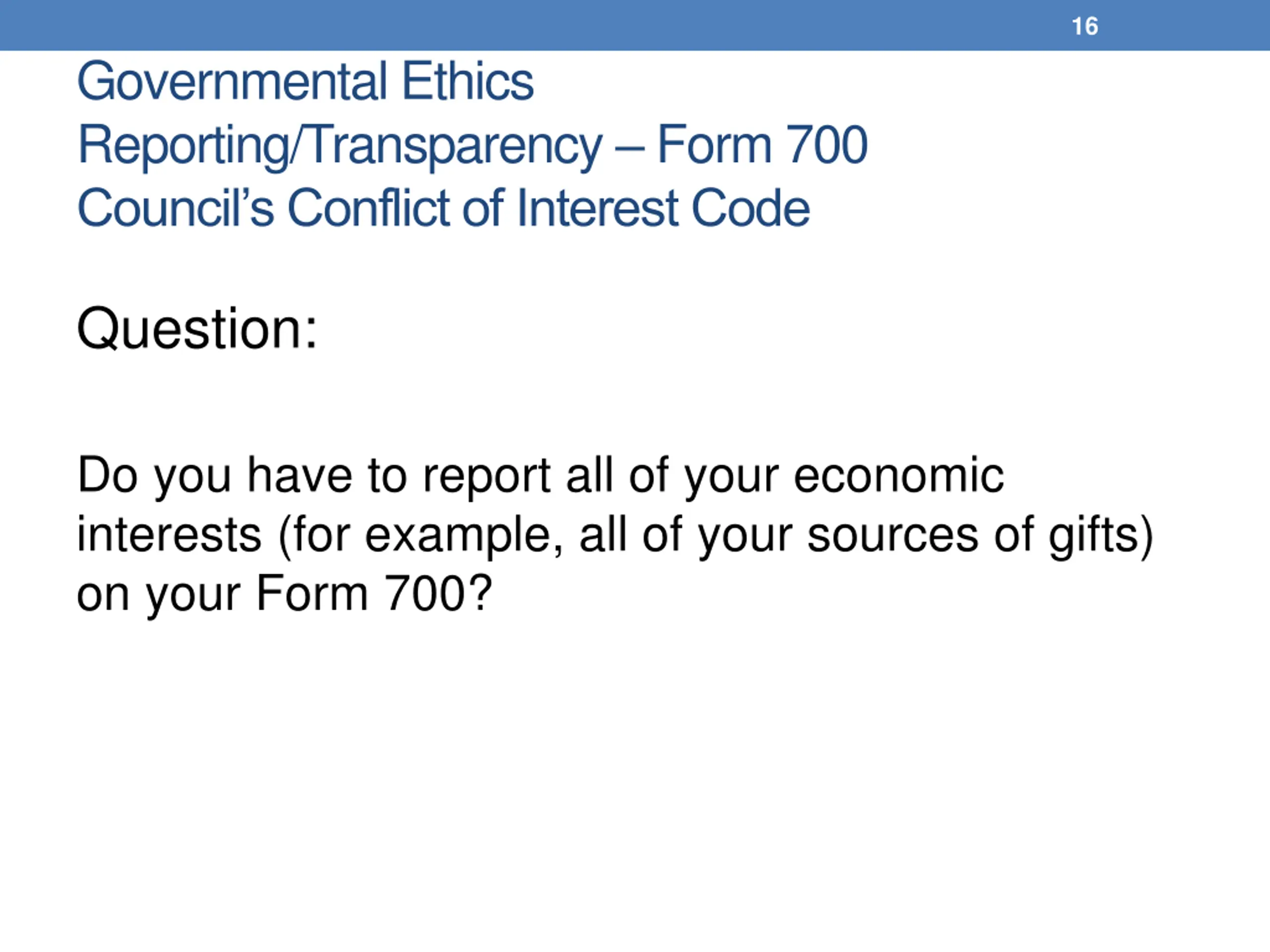Click the word "gifts)" in the body

[1101, 536]
